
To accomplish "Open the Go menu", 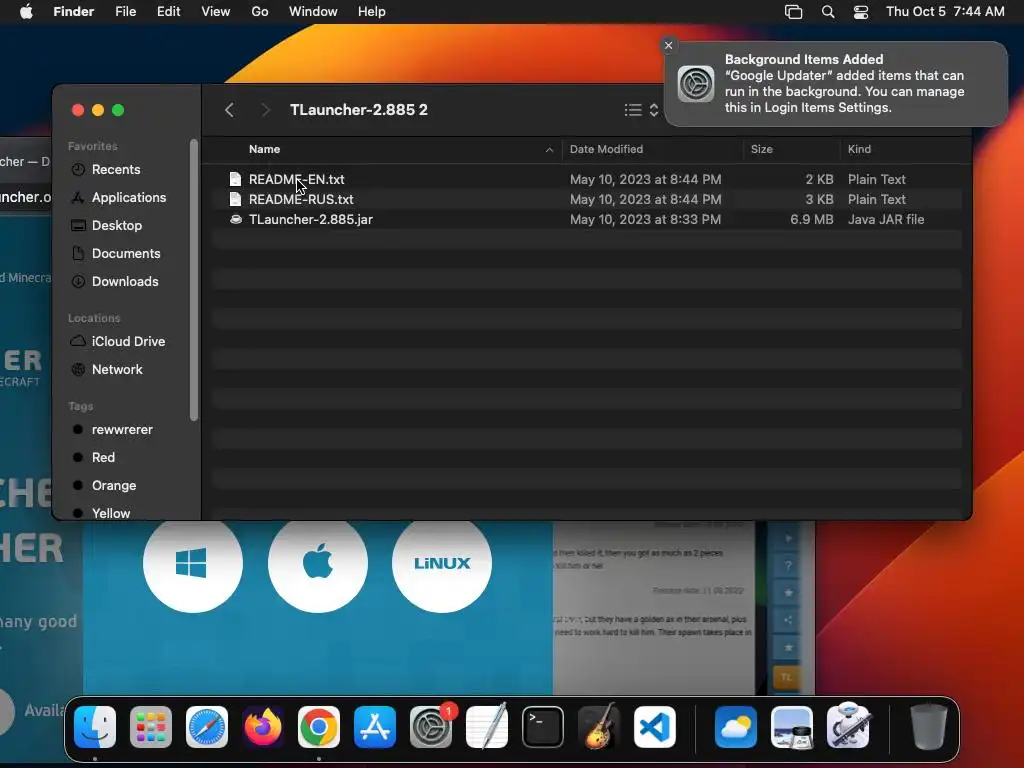I will [260, 12].
